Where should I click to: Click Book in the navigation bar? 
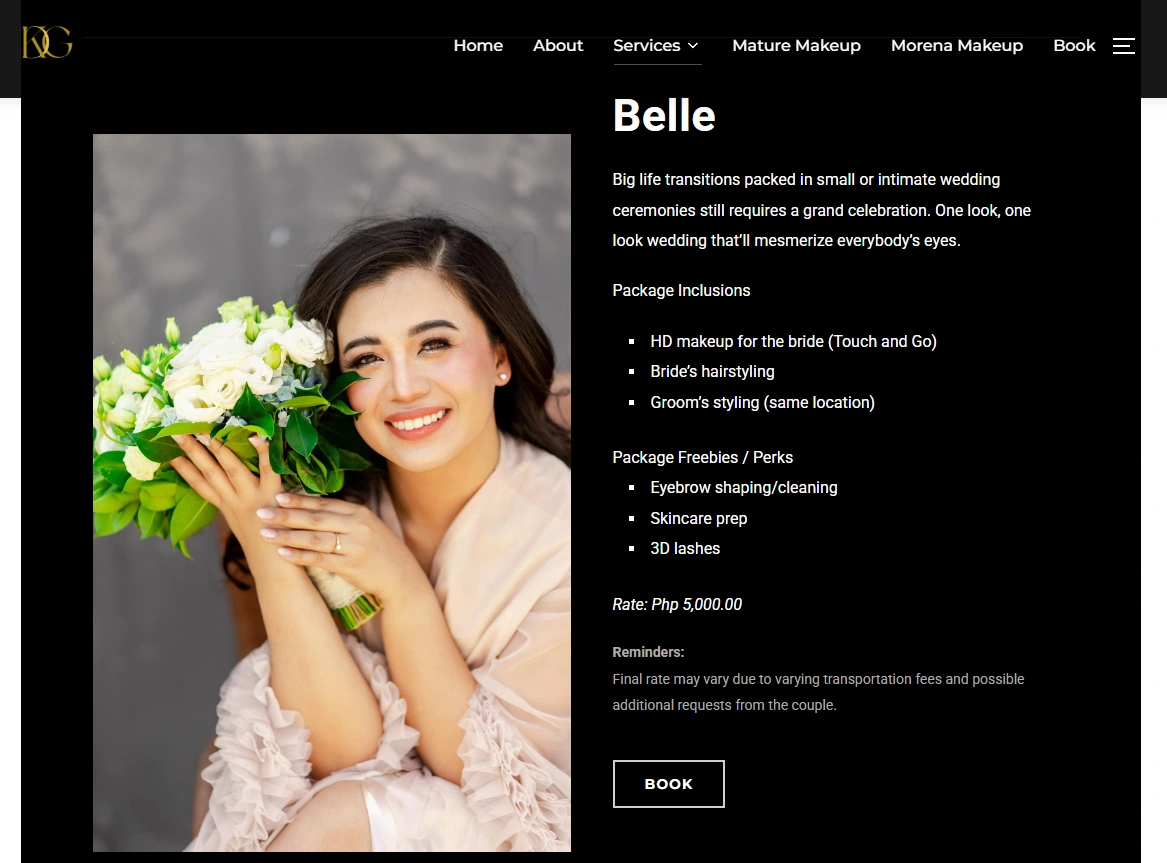tap(1074, 45)
